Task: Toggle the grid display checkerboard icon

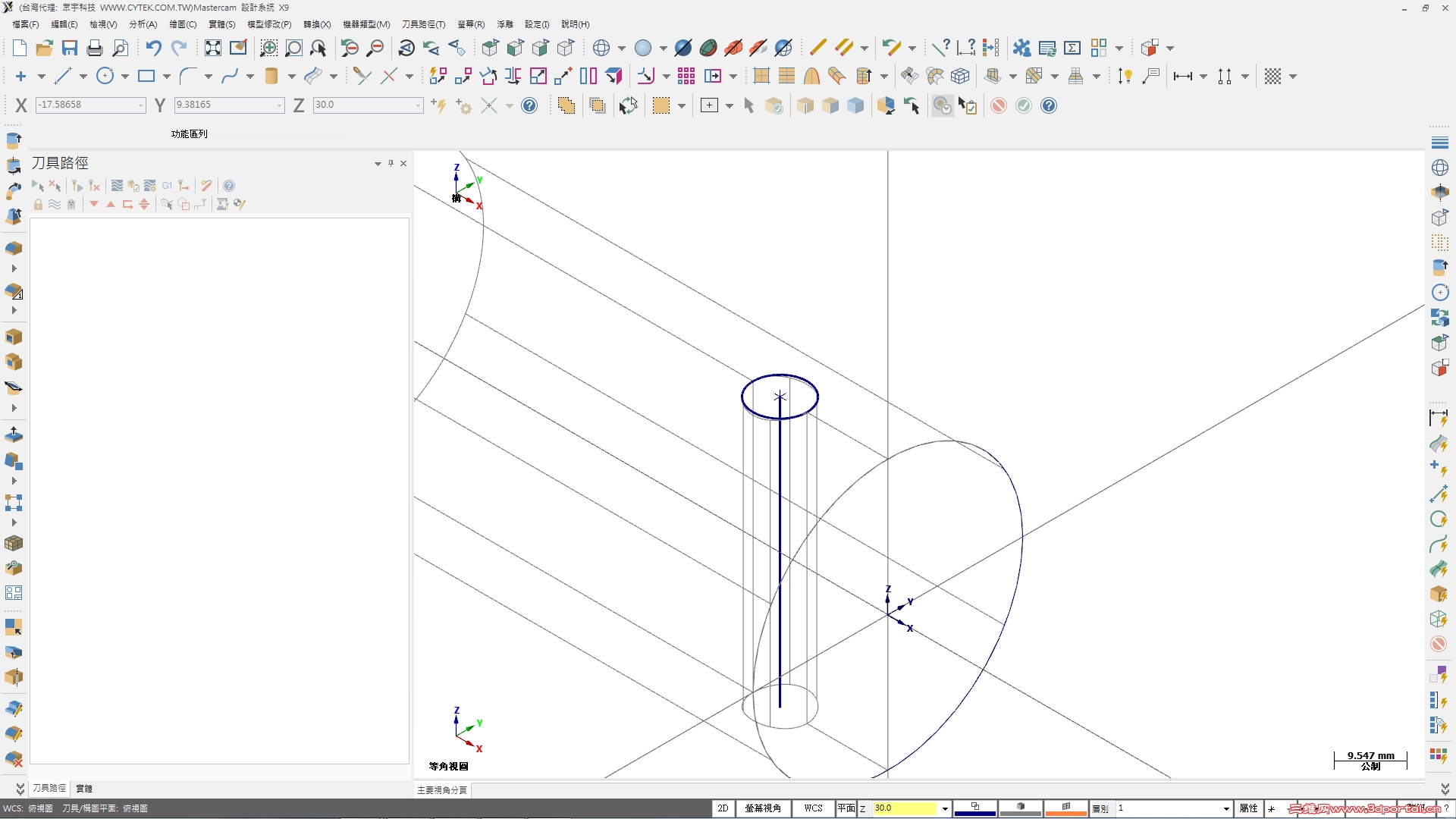Action: coord(1273,76)
